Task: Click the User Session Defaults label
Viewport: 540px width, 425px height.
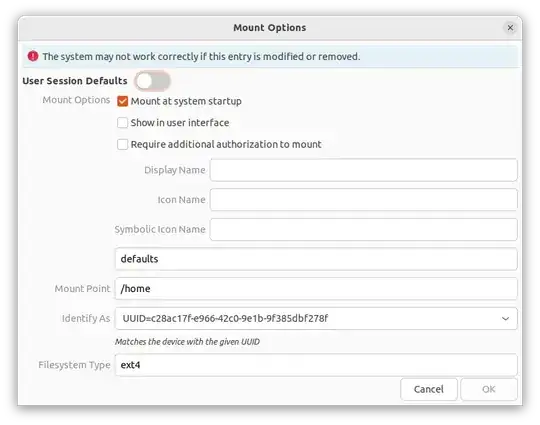Action: click(x=75, y=81)
